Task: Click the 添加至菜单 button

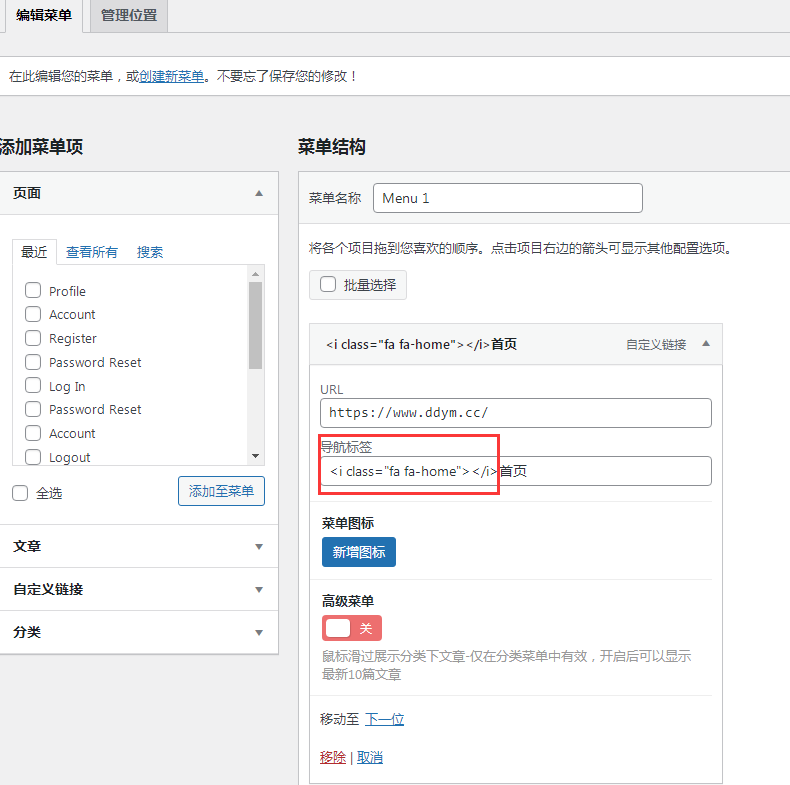Action: click(221, 491)
